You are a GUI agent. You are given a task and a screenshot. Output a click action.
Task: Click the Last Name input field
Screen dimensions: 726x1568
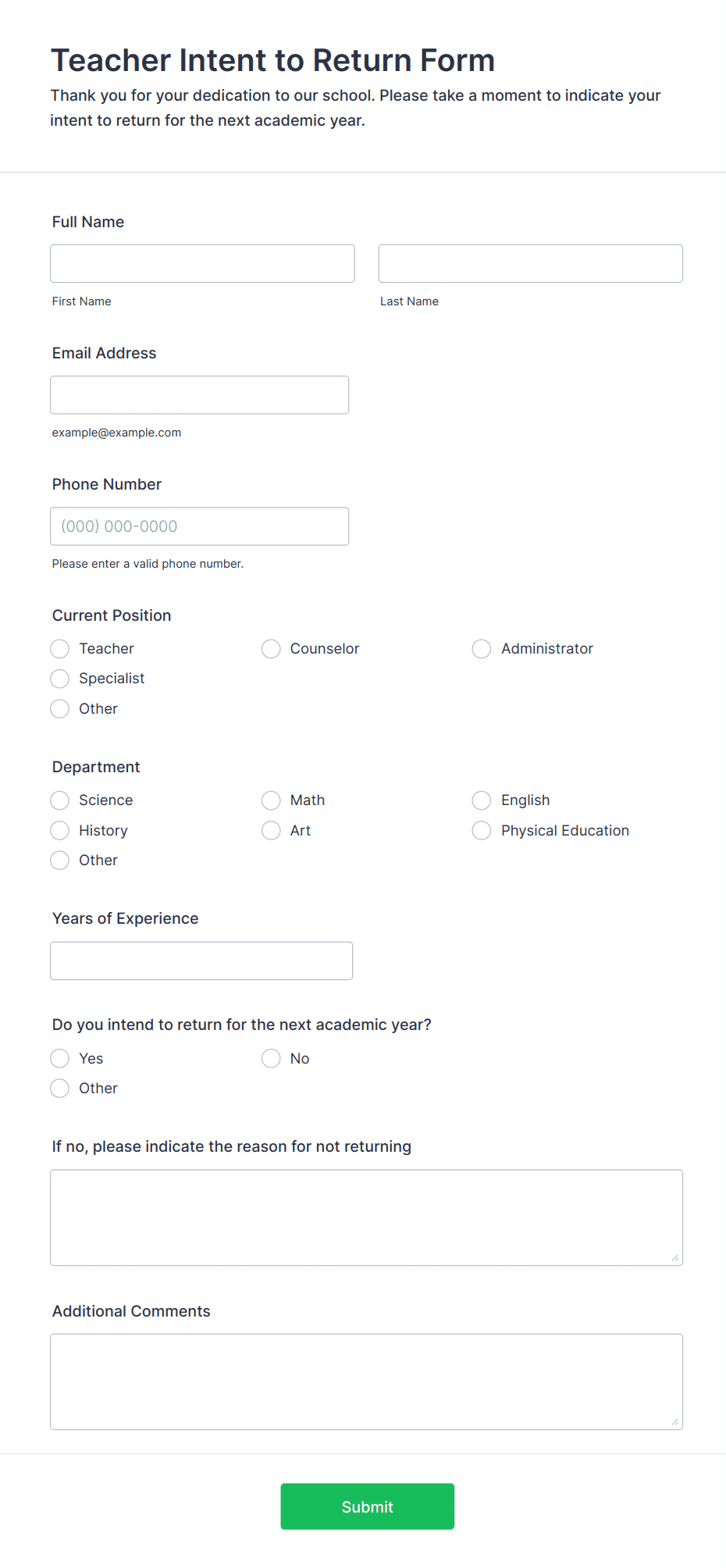[x=530, y=263]
